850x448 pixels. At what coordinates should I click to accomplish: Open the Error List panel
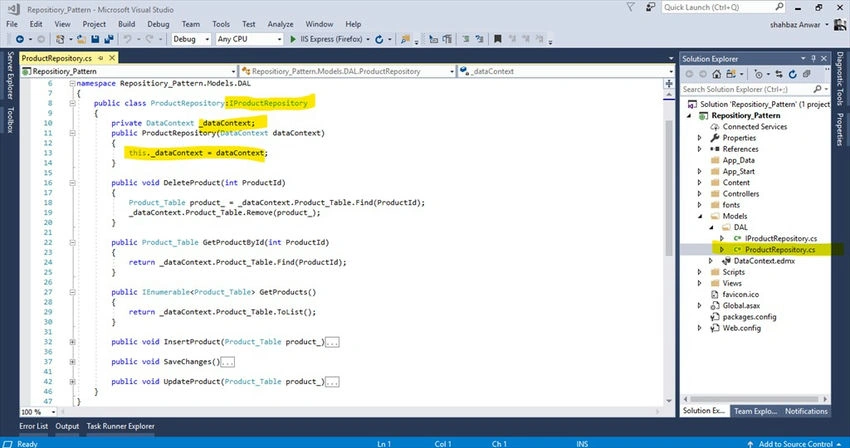34,426
